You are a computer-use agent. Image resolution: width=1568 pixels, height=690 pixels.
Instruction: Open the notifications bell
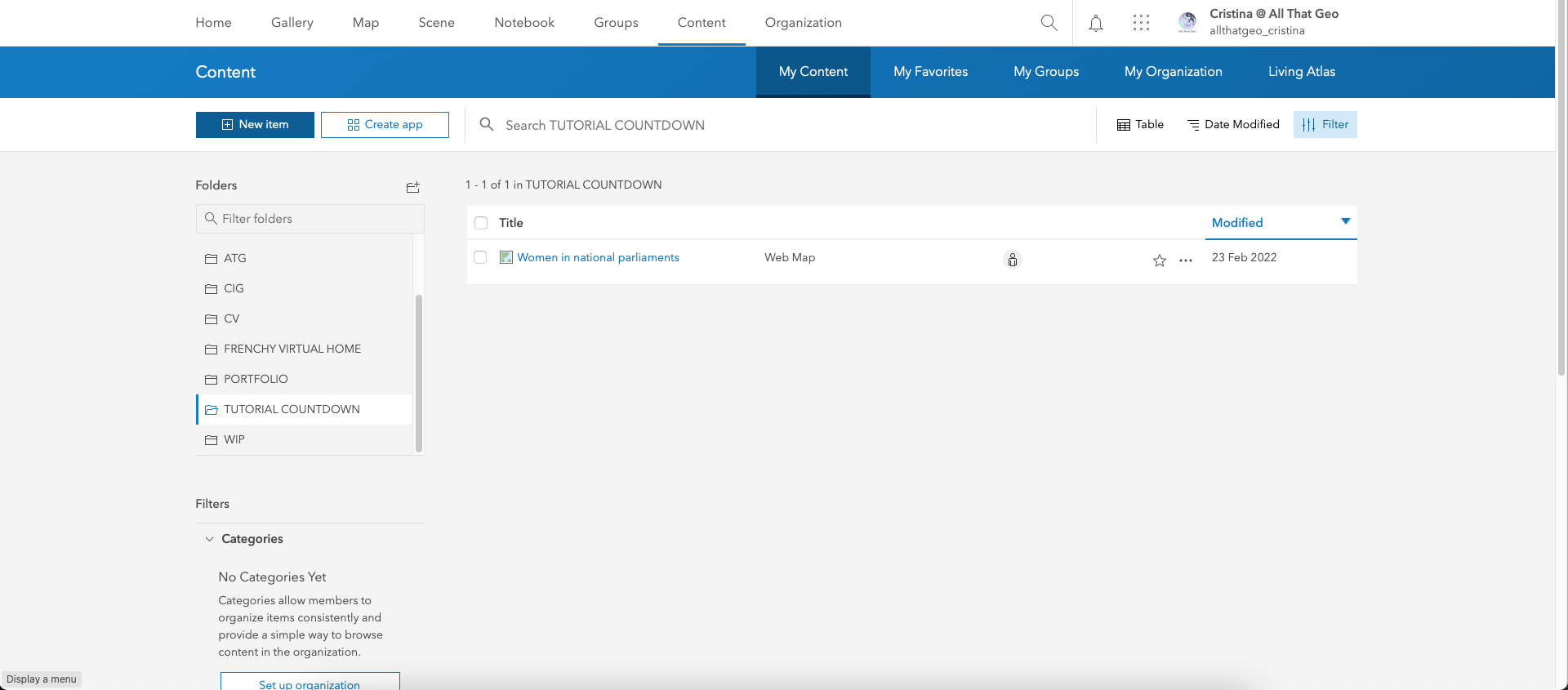point(1096,23)
